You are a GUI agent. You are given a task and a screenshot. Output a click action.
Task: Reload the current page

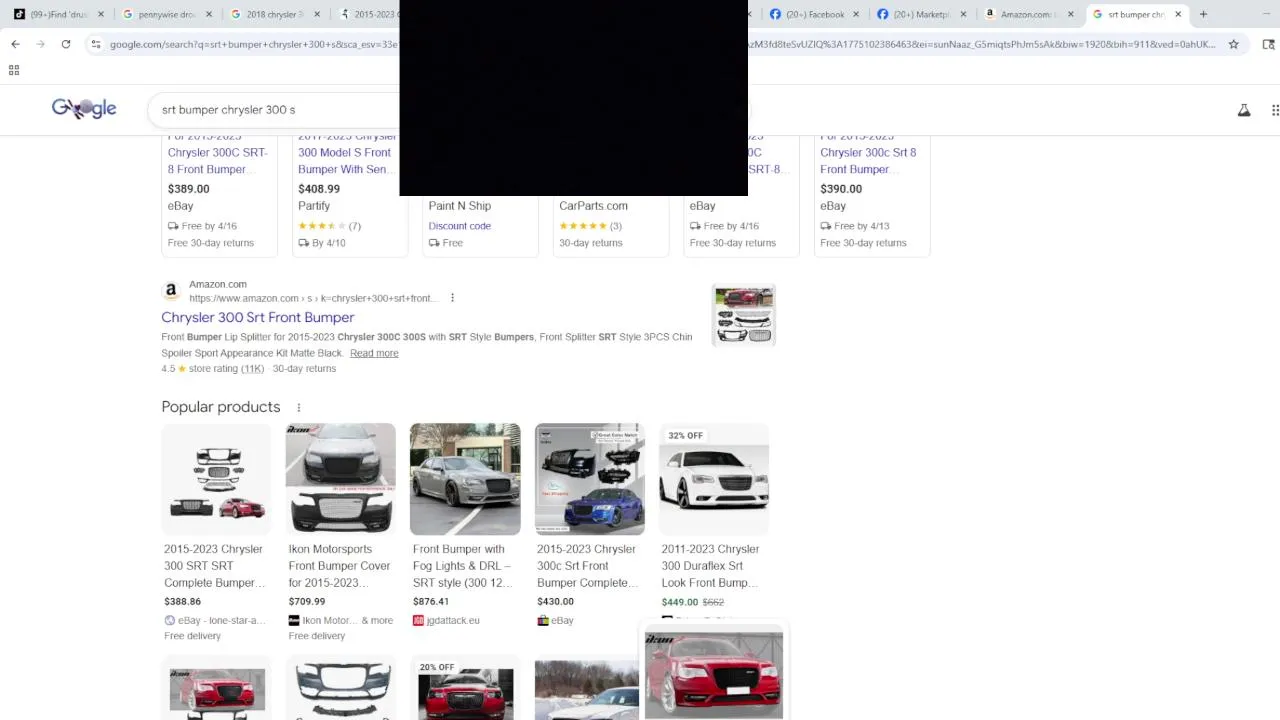[66, 44]
